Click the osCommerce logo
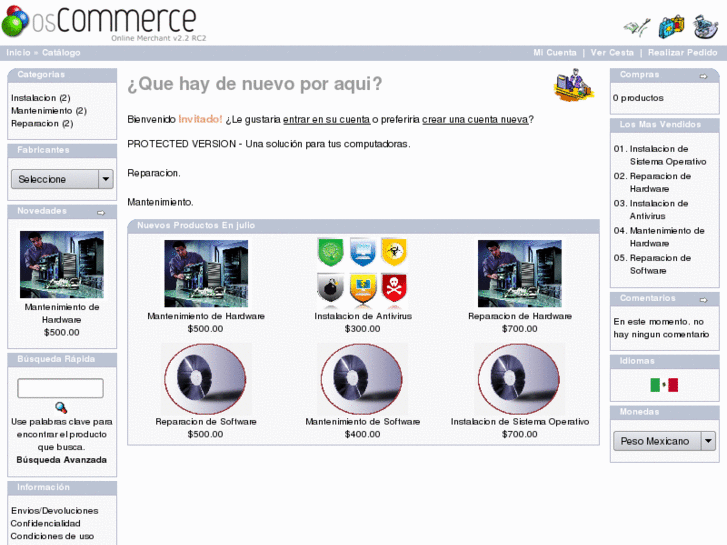 pyautogui.click(x=104, y=22)
